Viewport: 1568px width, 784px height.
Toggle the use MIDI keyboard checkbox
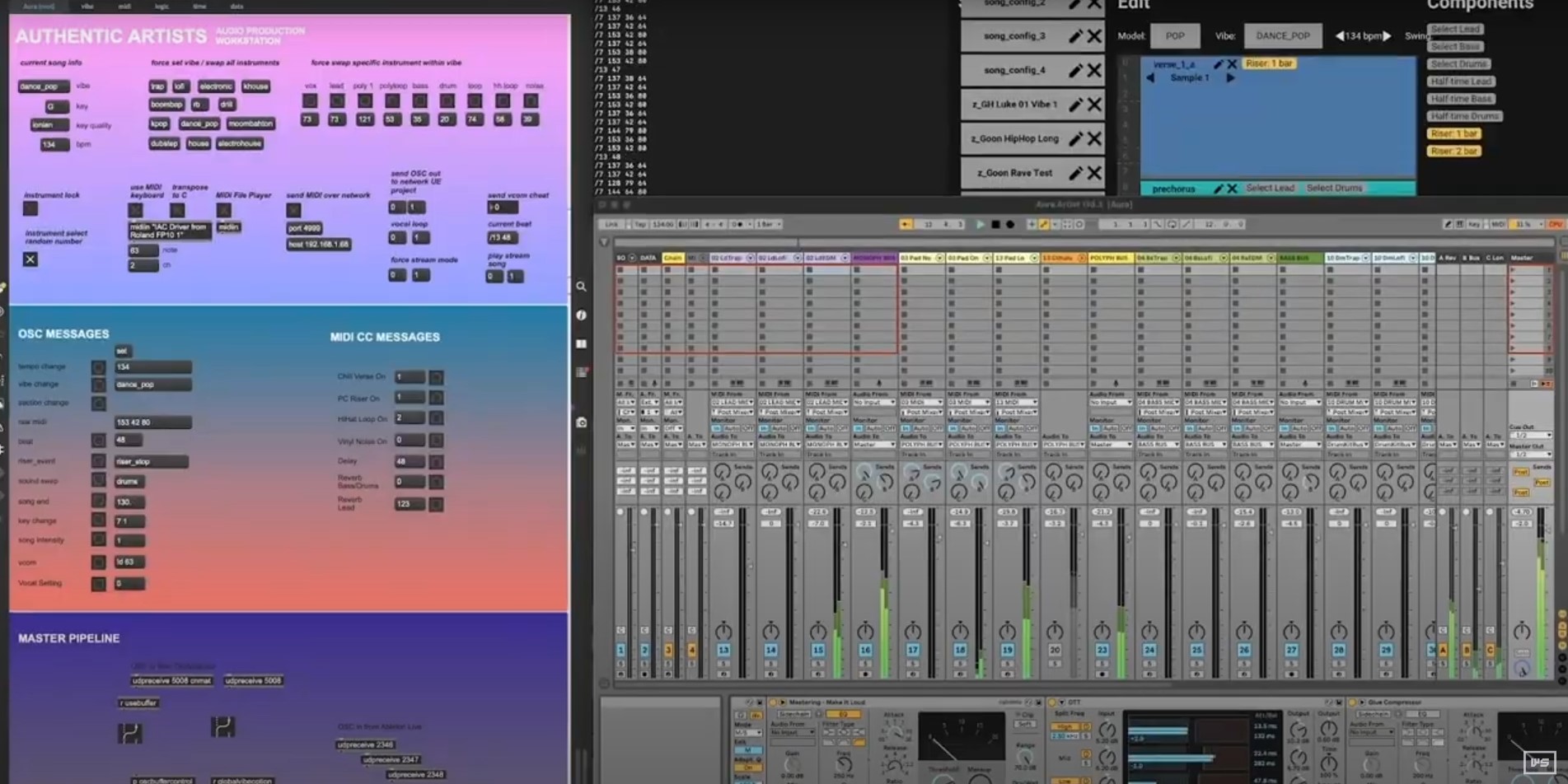click(x=136, y=211)
